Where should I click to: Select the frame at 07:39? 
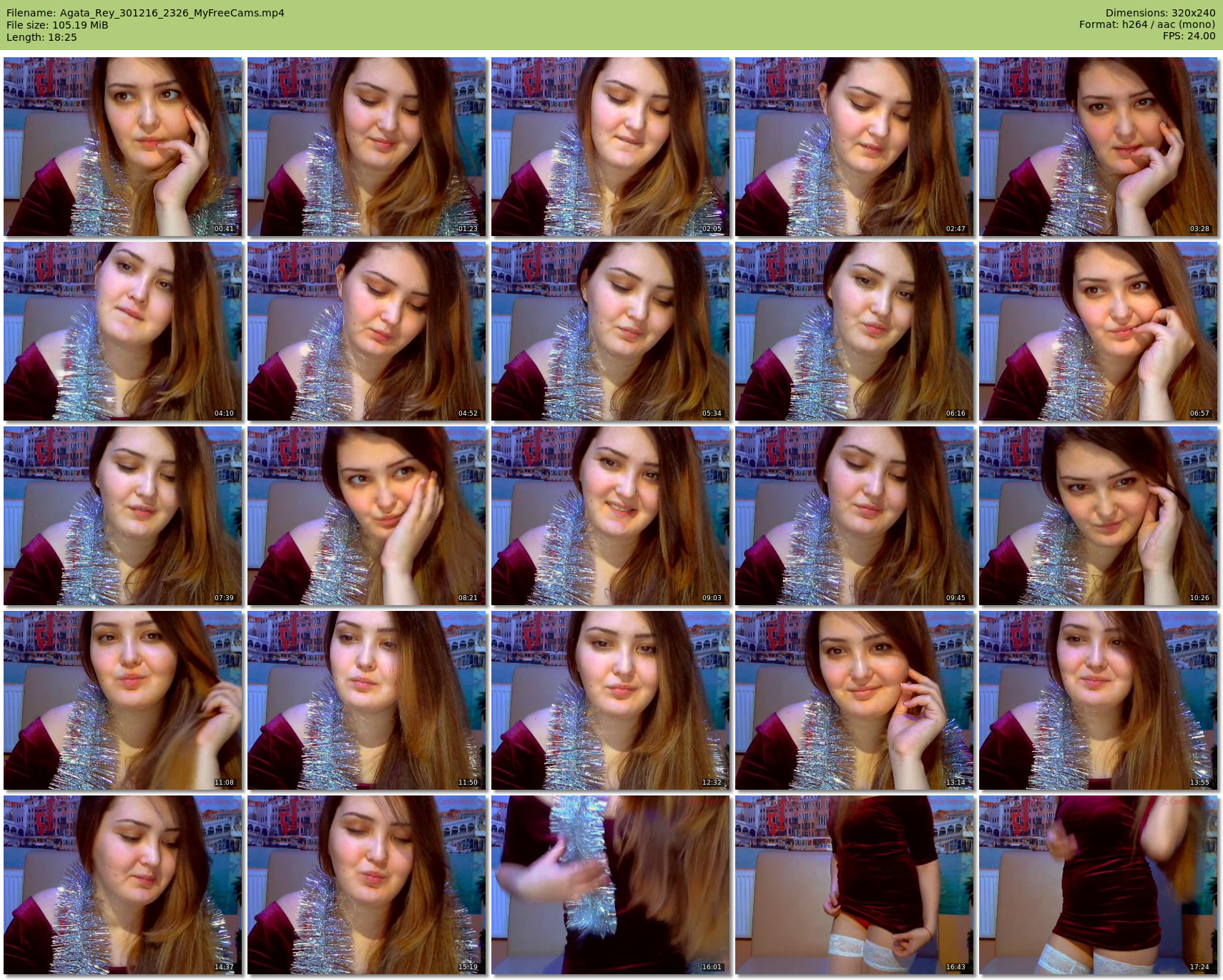(122, 516)
